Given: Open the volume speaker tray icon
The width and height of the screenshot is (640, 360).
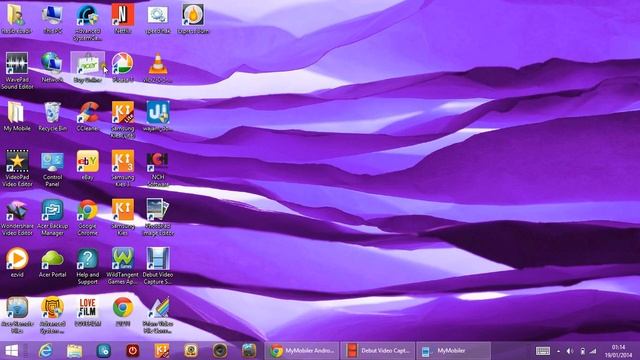Looking at the screenshot, I should (570, 351).
